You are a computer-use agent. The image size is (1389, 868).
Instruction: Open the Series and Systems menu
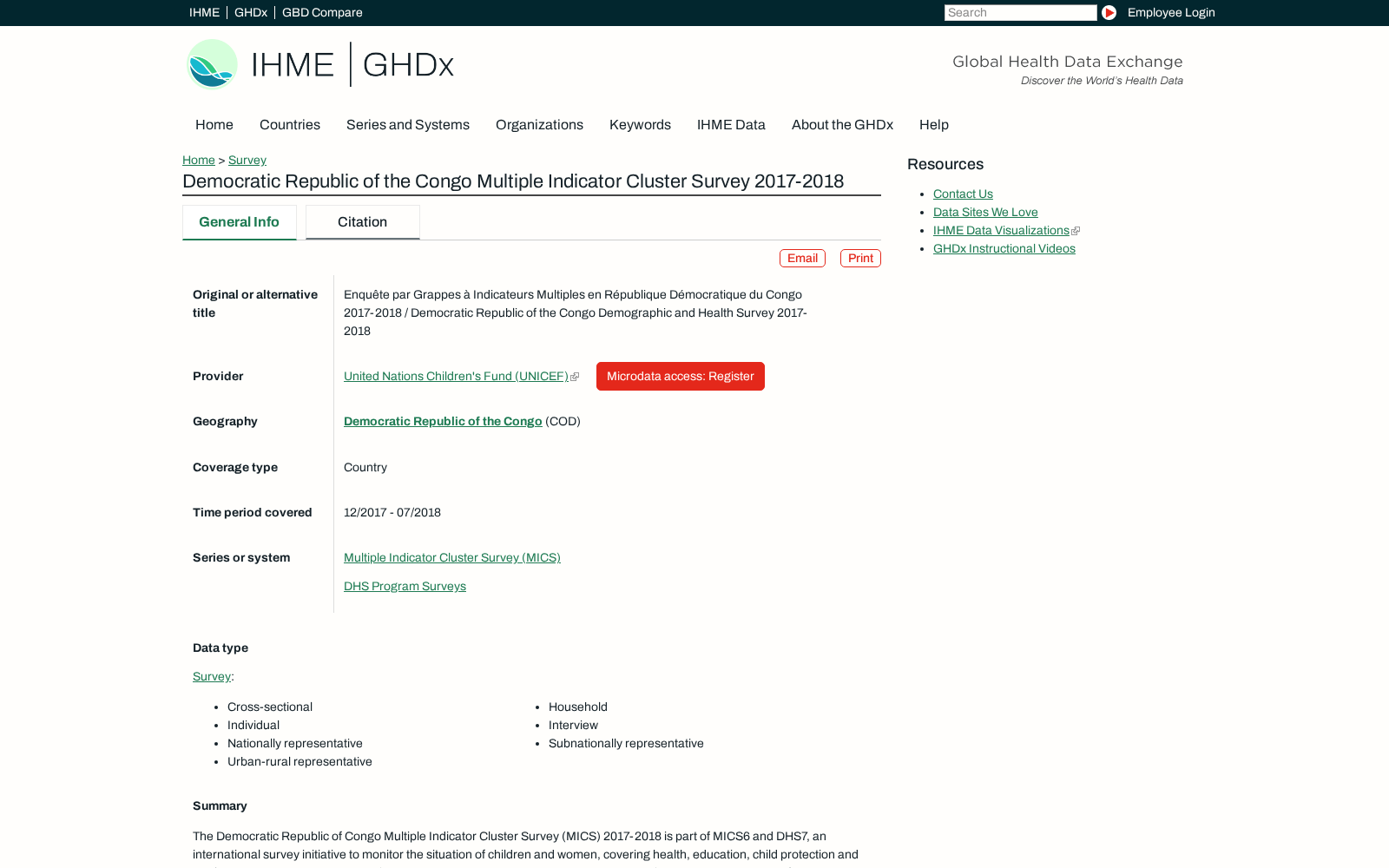408,125
